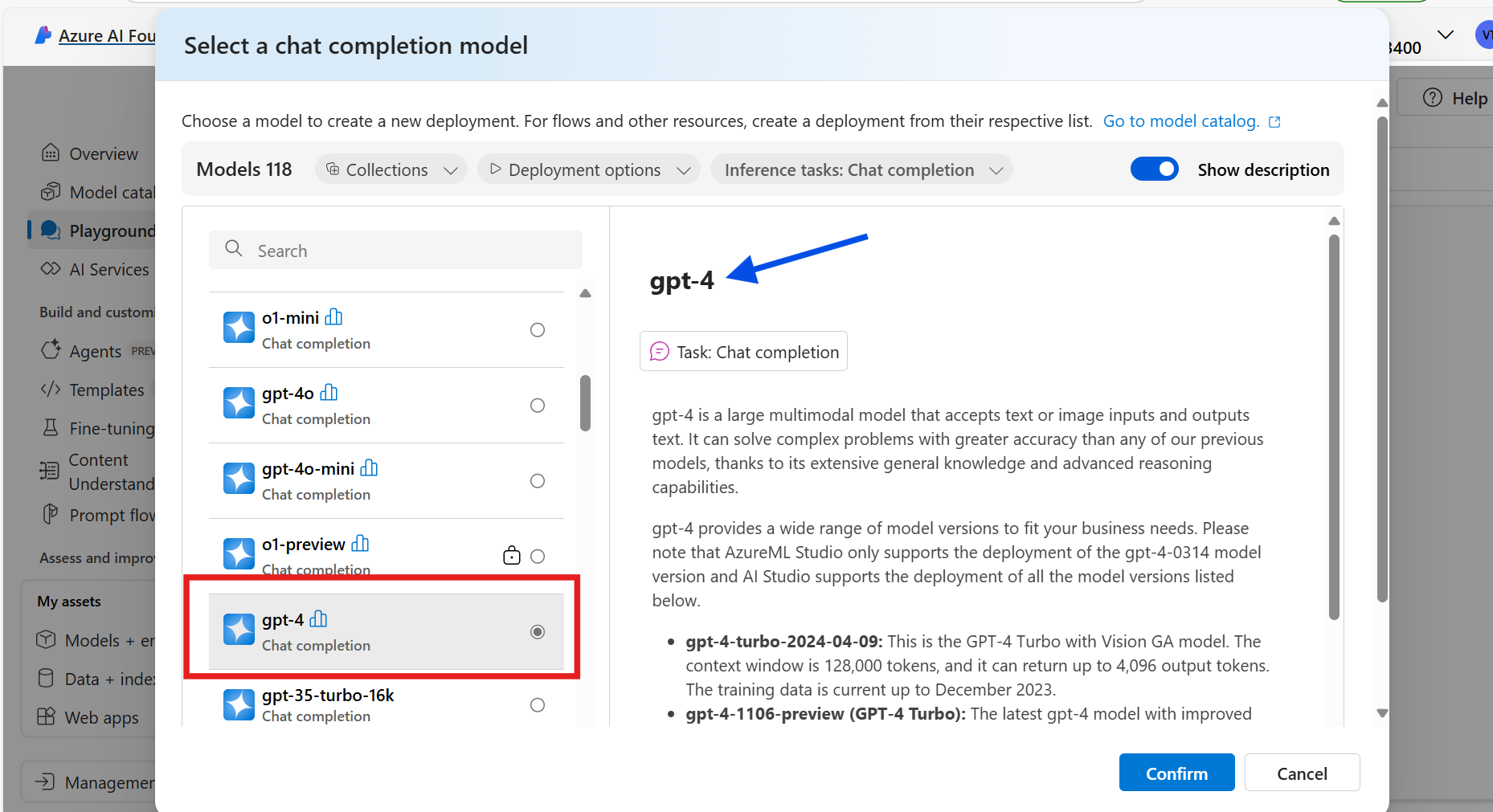
Task: Toggle the Show description switch off
Action: coord(1155,169)
